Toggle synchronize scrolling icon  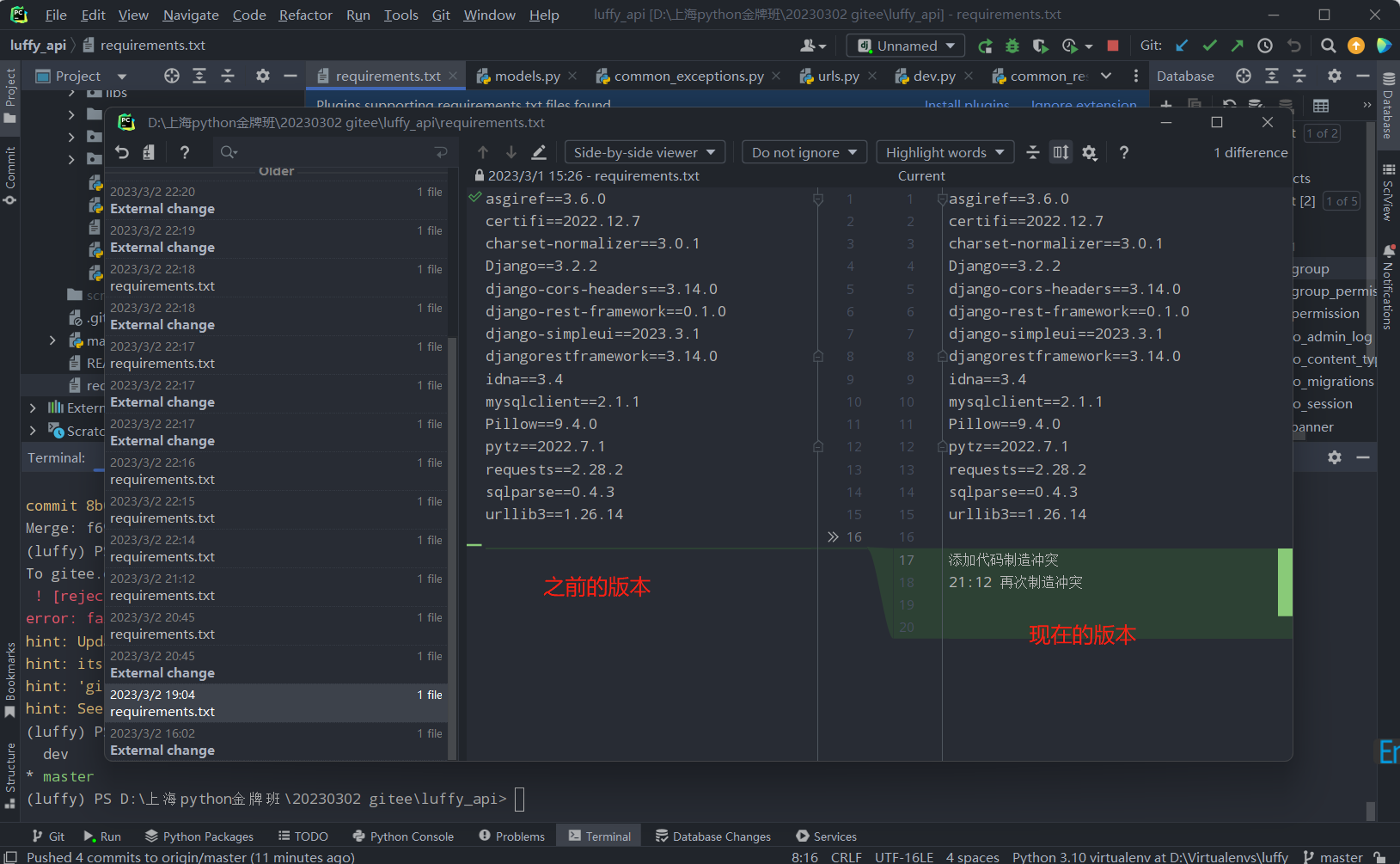[1061, 152]
